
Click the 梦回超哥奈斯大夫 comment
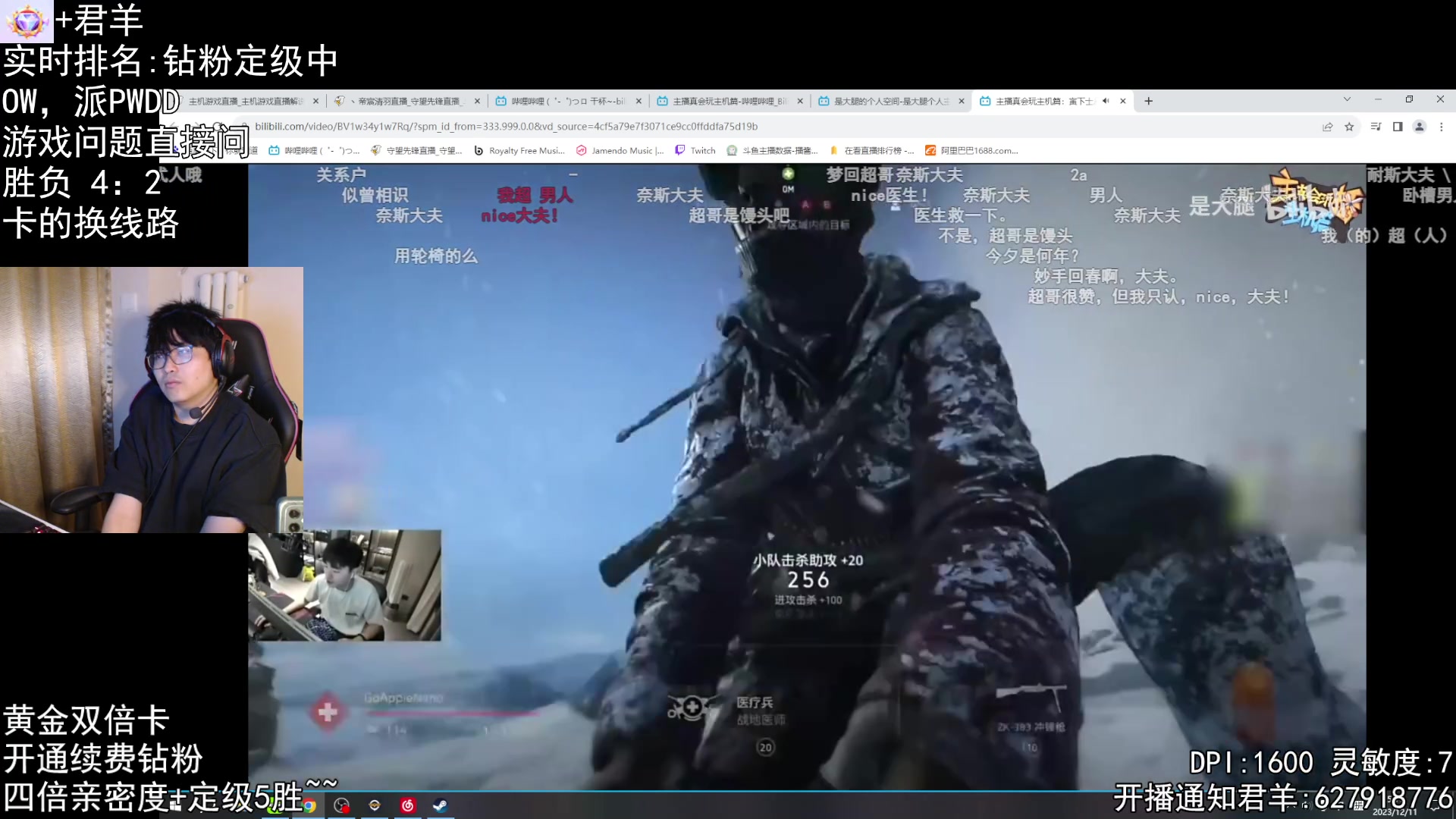coord(895,175)
